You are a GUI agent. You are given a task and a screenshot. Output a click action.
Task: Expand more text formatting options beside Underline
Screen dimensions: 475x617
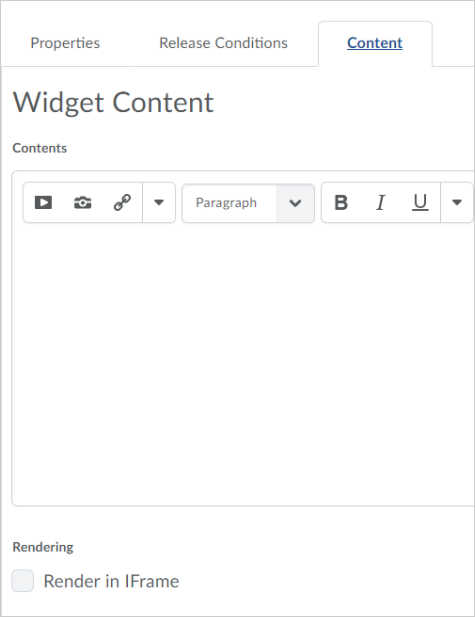(x=457, y=203)
